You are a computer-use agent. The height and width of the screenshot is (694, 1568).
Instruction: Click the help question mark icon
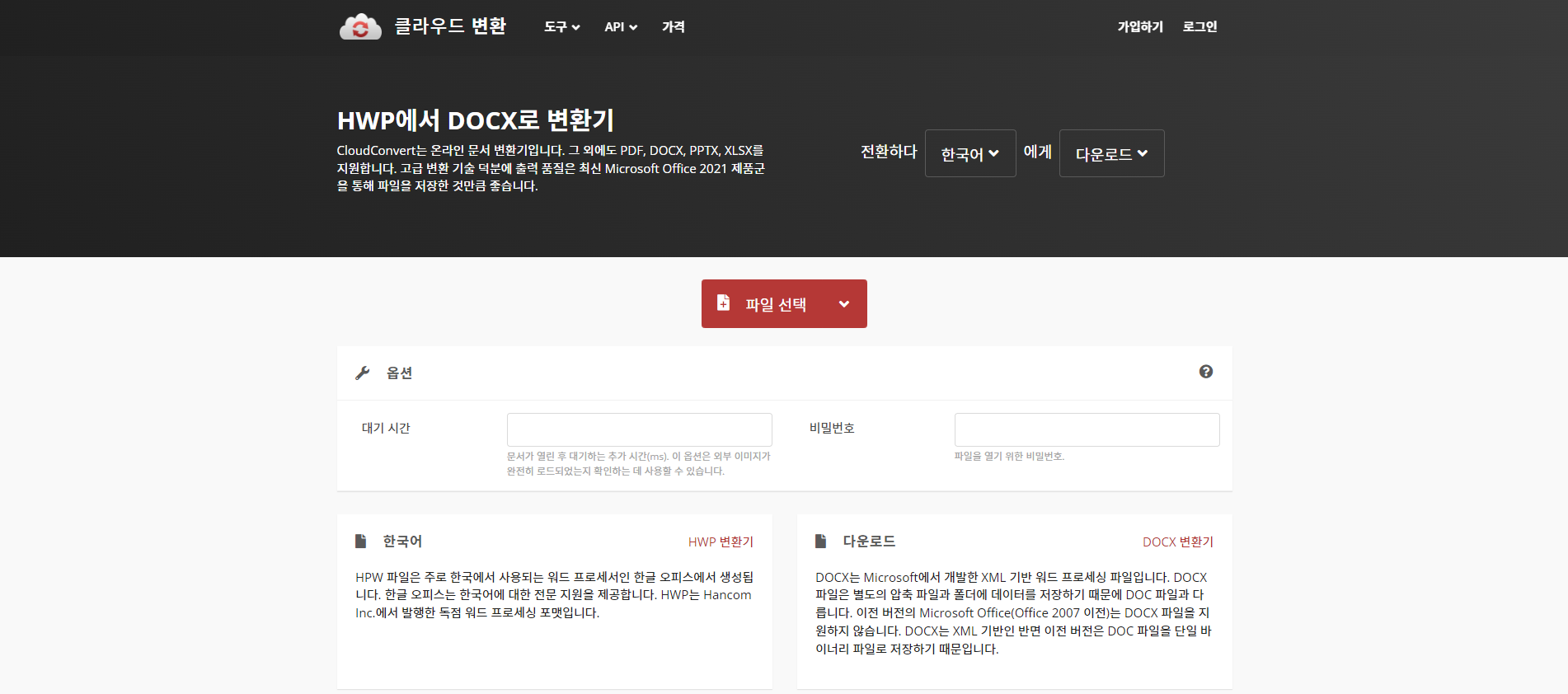(x=1205, y=372)
